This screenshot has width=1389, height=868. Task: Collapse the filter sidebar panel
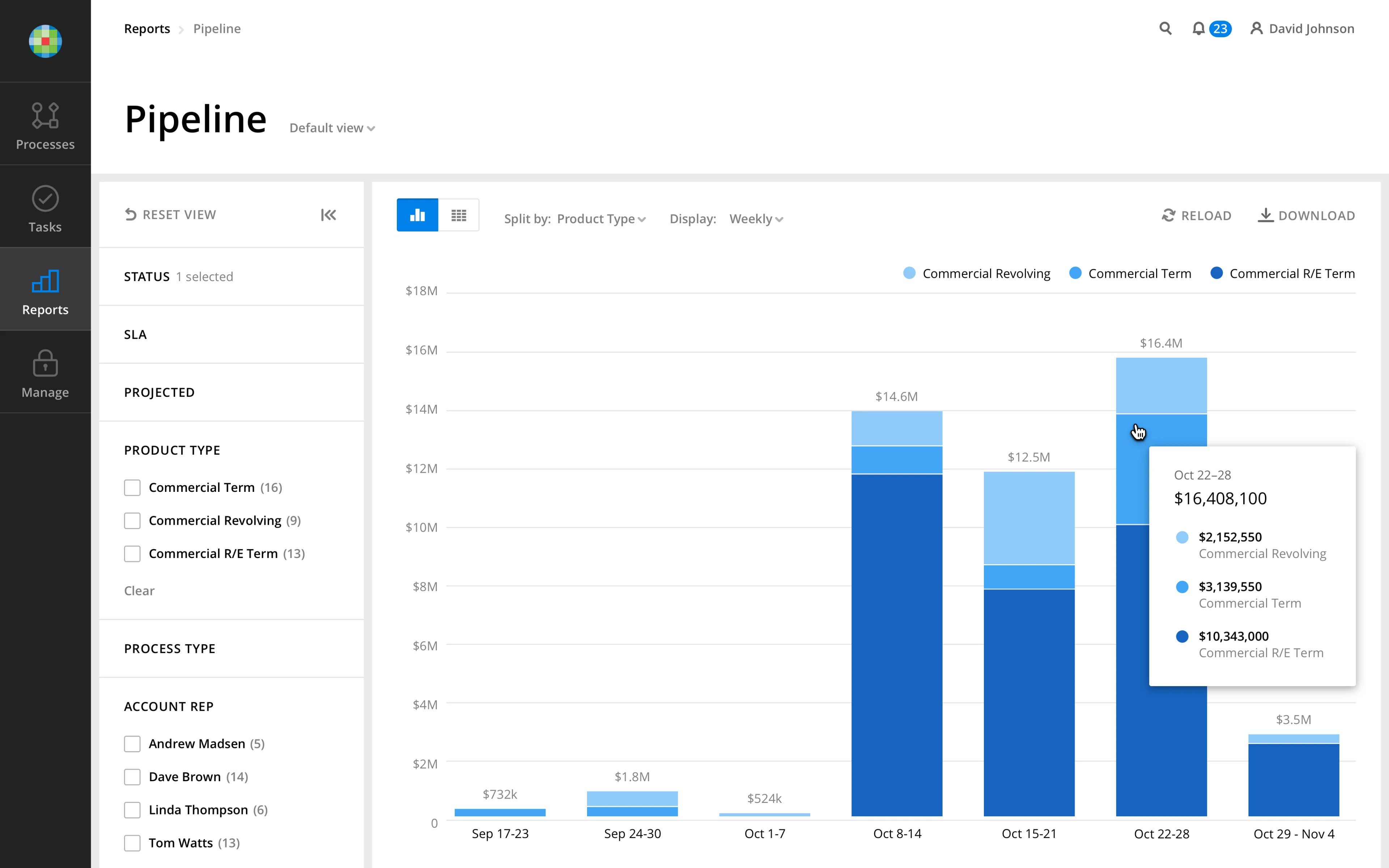[328, 215]
